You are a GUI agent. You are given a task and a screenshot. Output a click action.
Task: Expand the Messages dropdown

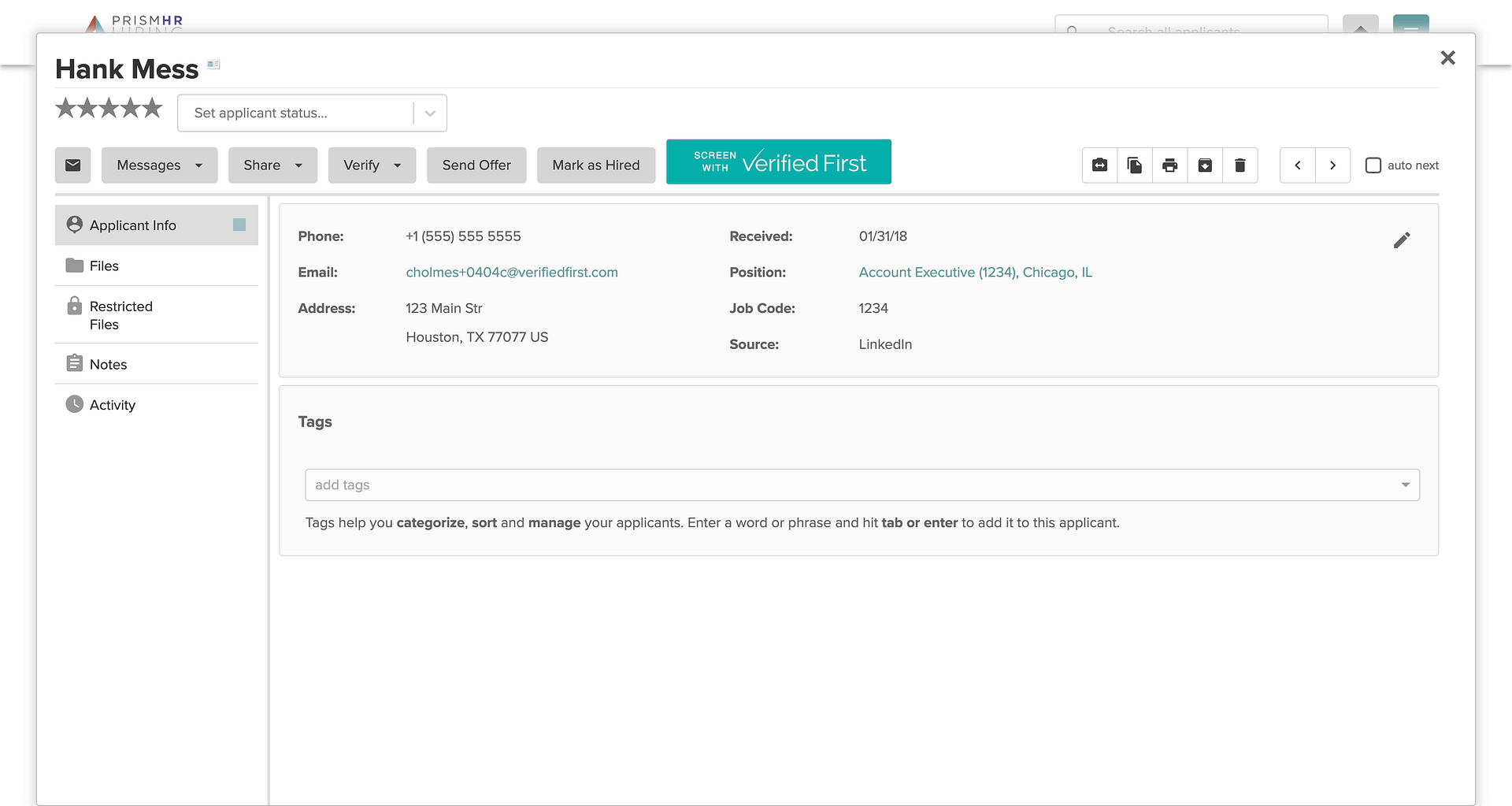pos(159,165)
